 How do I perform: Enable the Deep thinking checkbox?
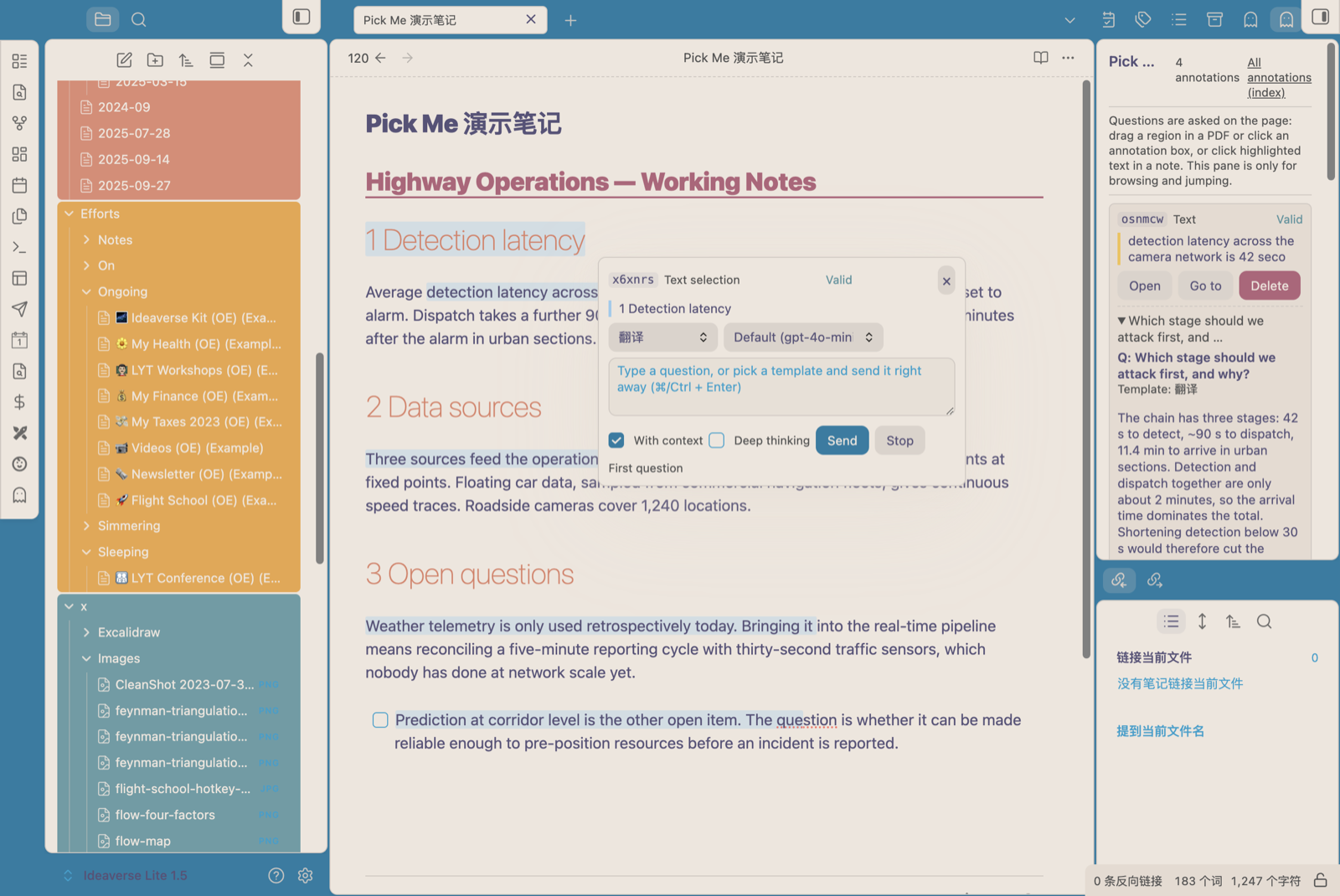[x=716, y=440]
